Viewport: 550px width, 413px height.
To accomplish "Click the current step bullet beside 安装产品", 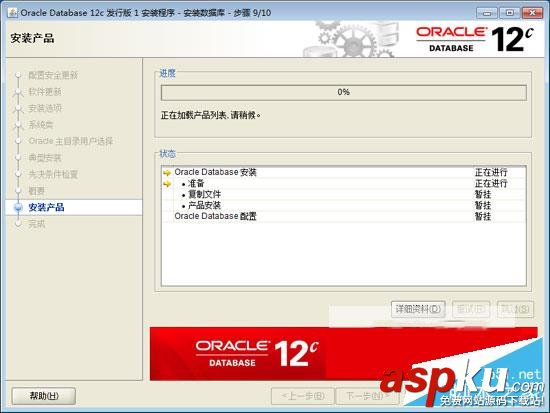I will [18, 207].
